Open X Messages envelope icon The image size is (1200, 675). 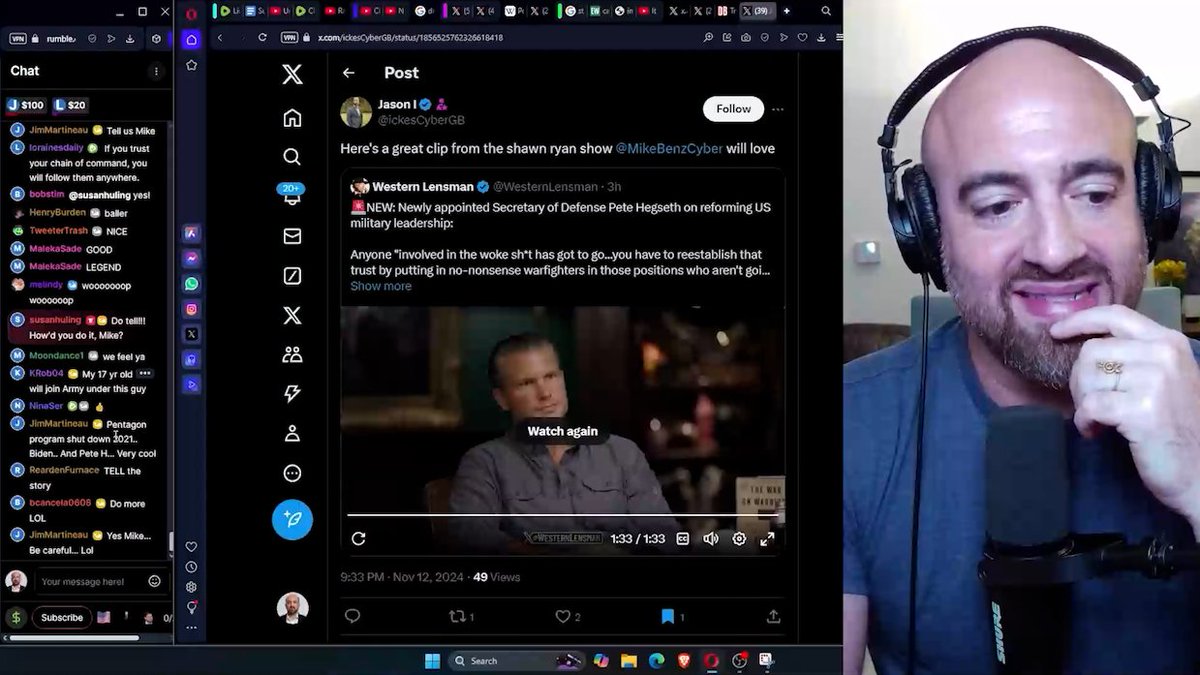pyautogui.click(x=292, y=236)
